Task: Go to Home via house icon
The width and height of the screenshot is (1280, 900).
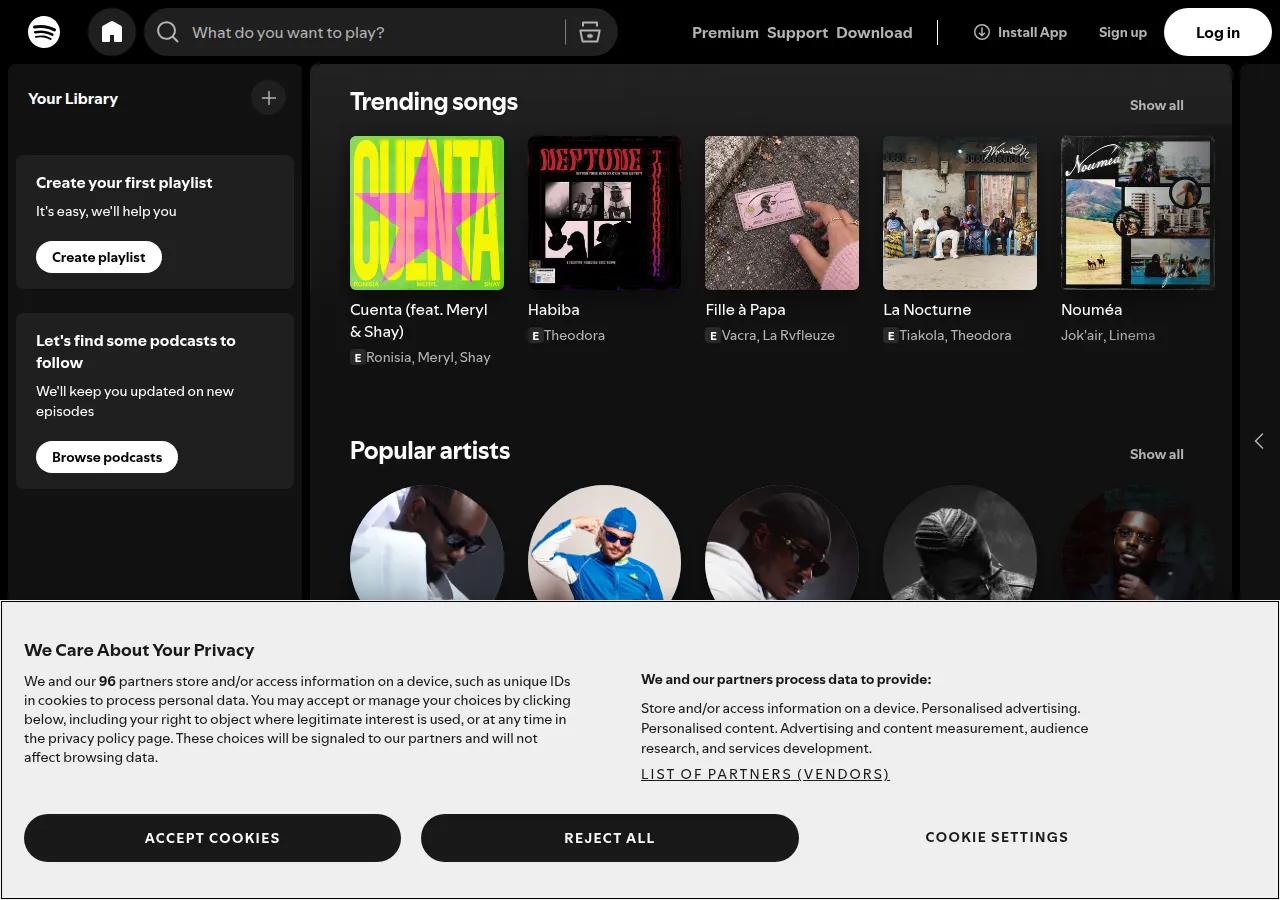Action: pos(112,32)
